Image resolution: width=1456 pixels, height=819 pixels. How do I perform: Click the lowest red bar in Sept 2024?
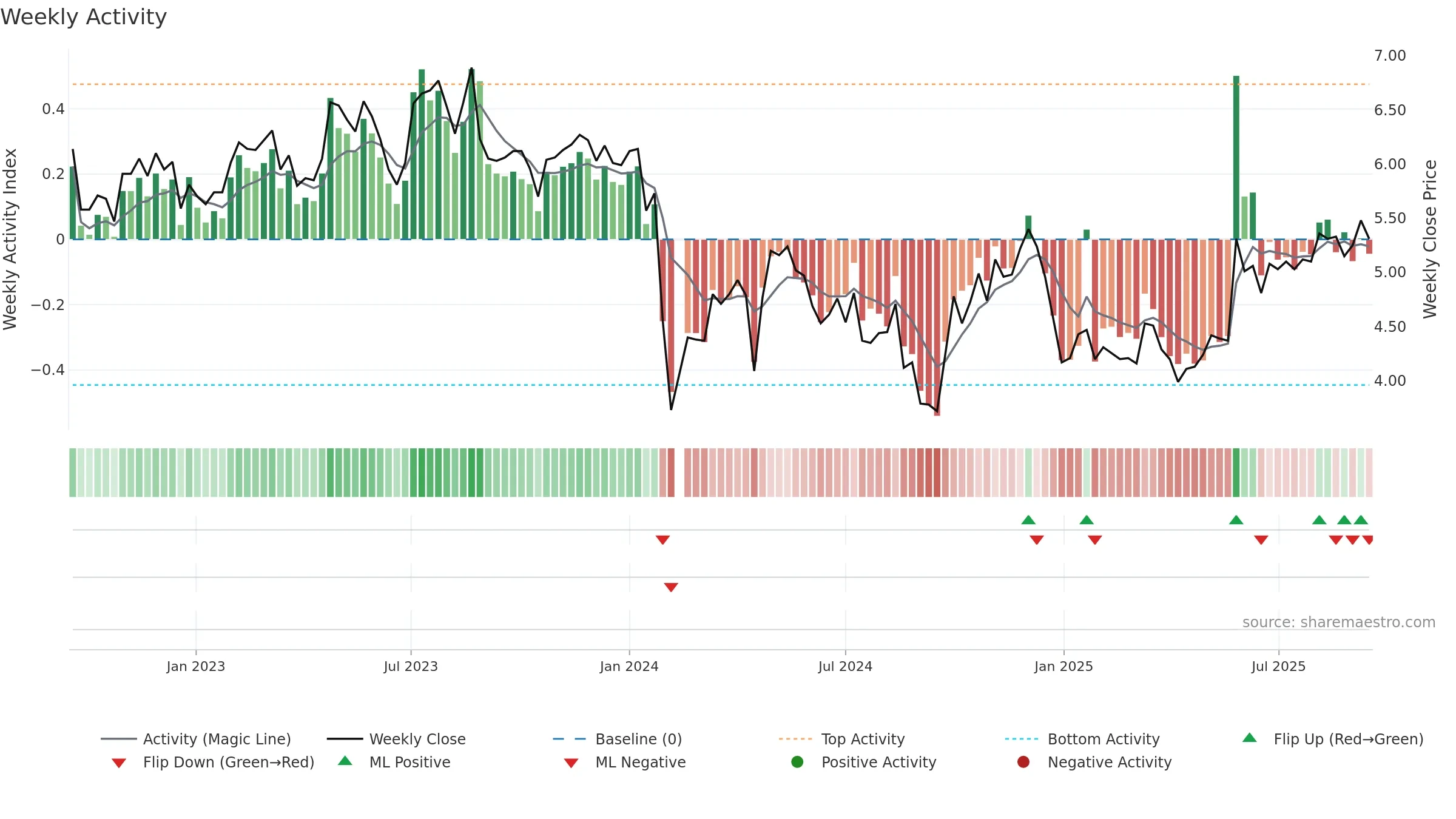point(937,328)
